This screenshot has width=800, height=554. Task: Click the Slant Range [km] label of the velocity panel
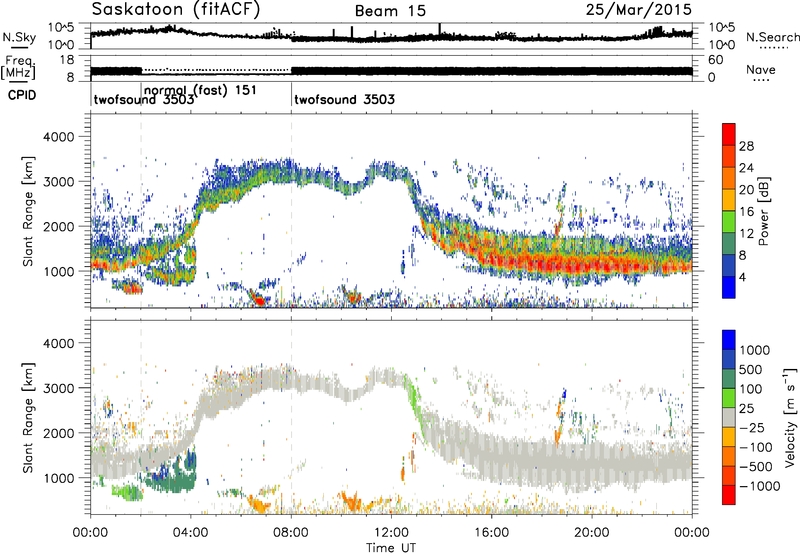(x=28, y=417)
